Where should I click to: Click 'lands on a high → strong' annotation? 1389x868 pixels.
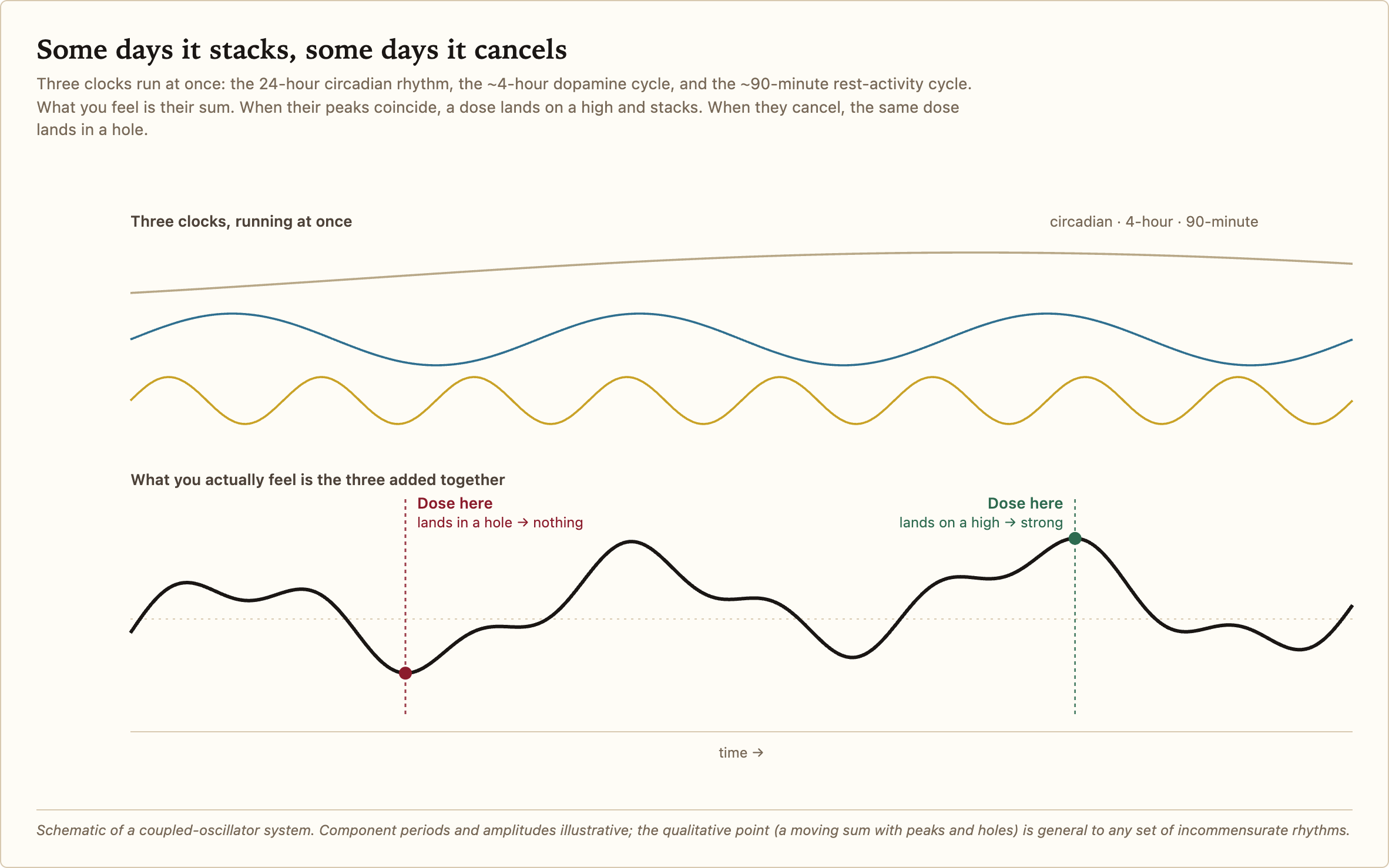pyautogui.click(x=981, y=523)
